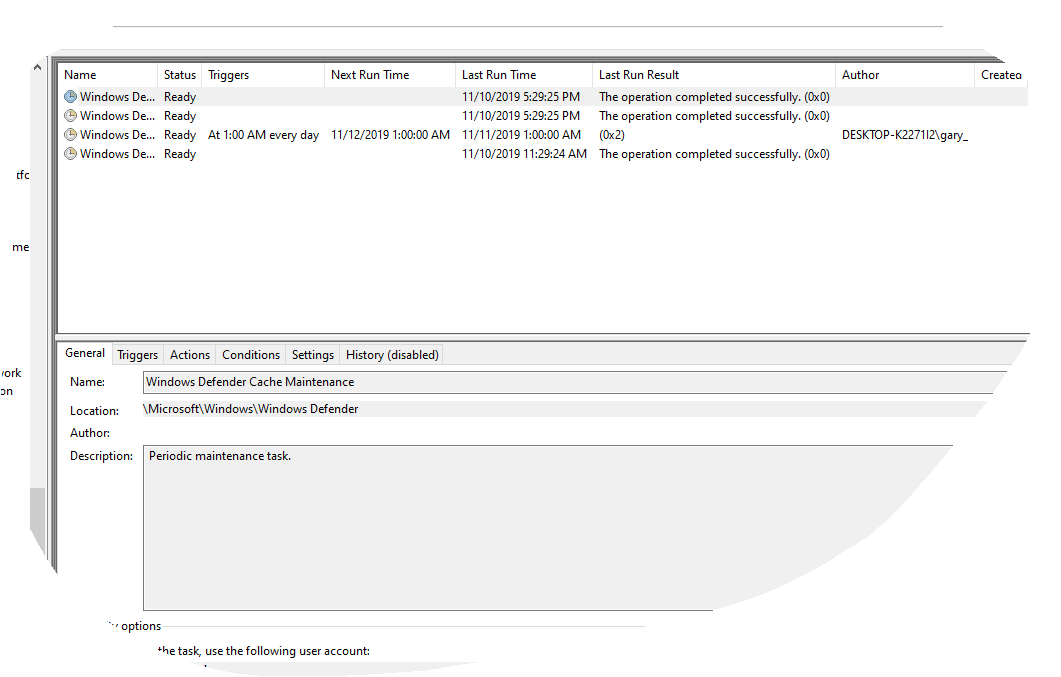Click the Description: label in the General tab
Image resolution: width=1061 pixels, height=677 pixels.
(101, 456)
